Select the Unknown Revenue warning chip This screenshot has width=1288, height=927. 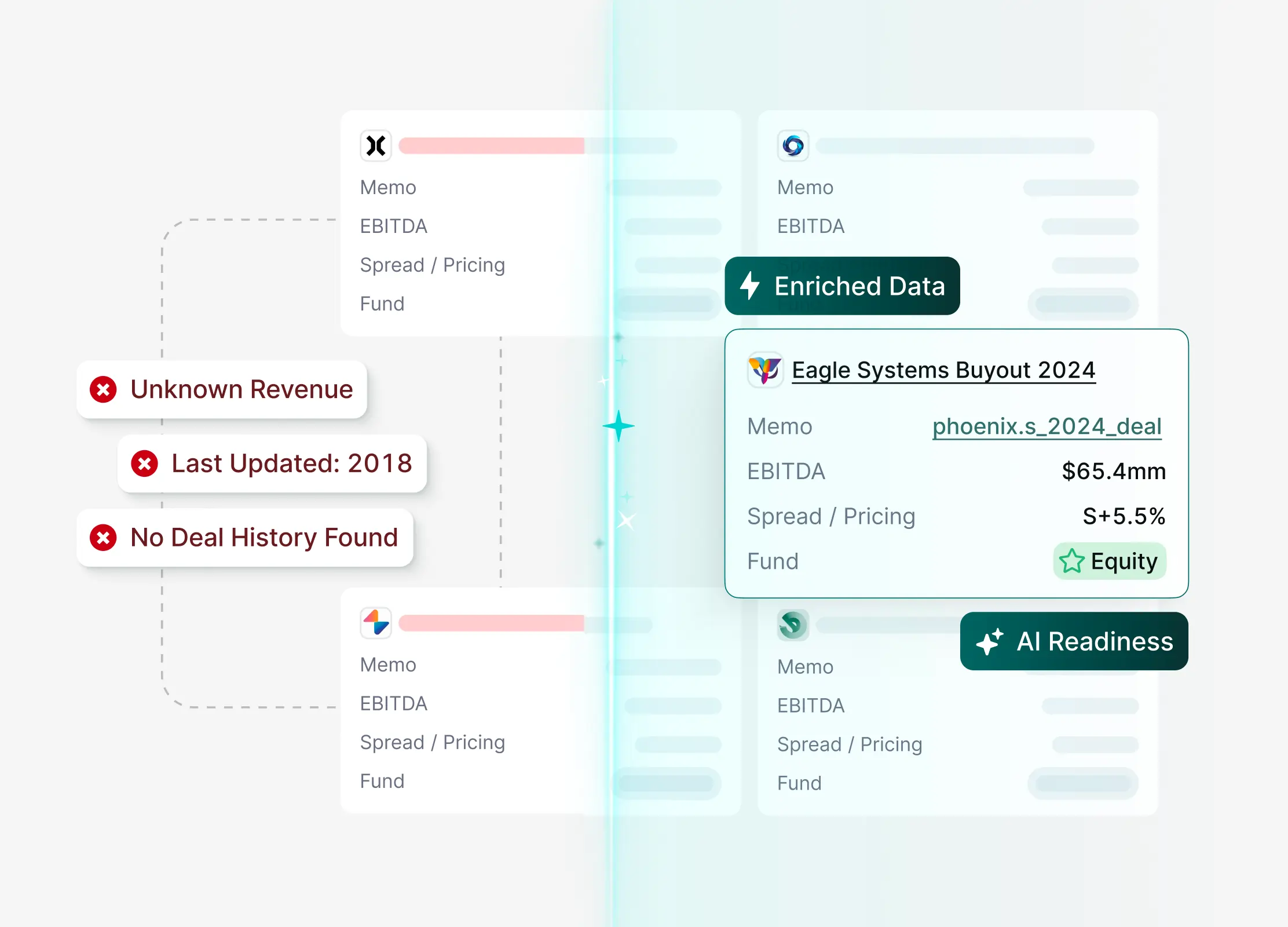click(222, 389)
